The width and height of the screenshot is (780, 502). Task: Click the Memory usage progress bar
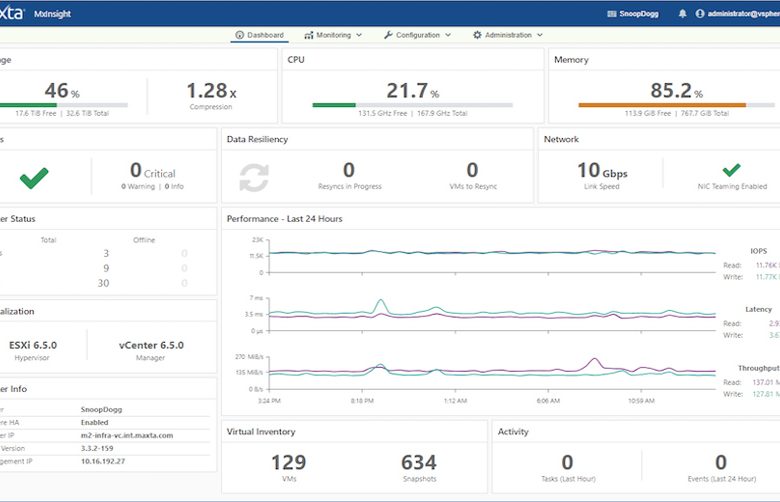pos(677,105)
